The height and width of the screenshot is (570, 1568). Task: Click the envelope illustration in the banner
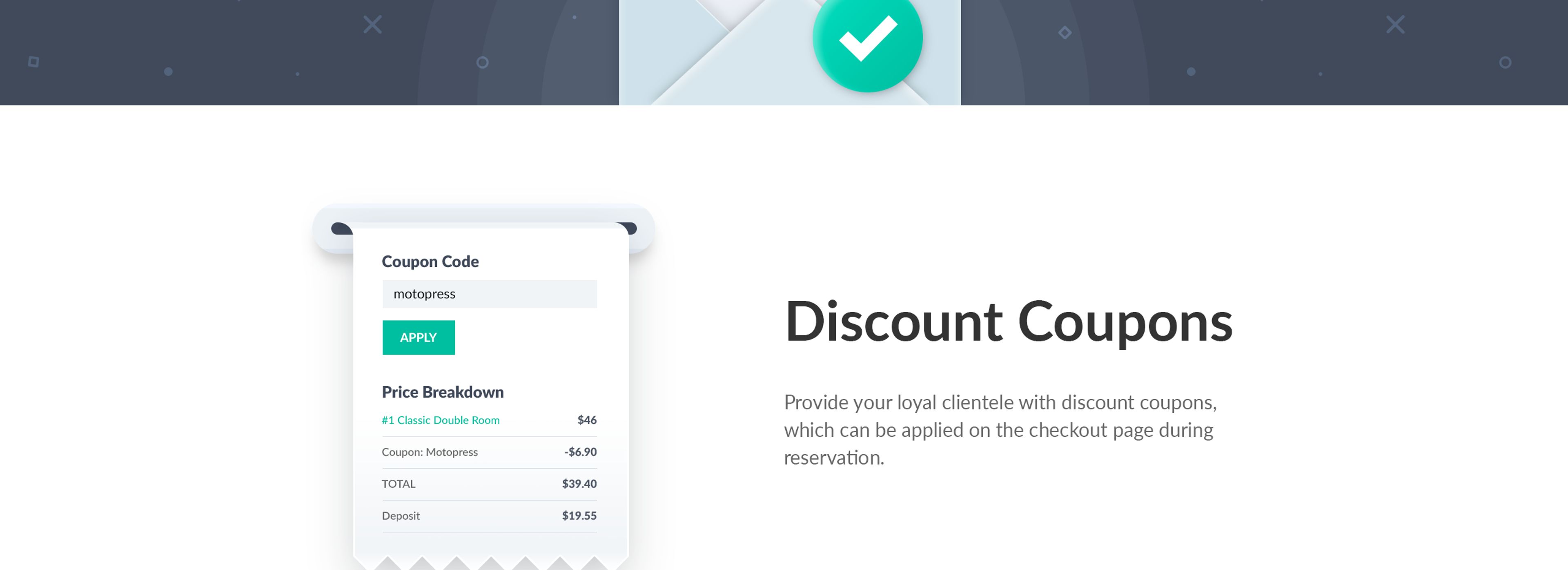point(789,52)
